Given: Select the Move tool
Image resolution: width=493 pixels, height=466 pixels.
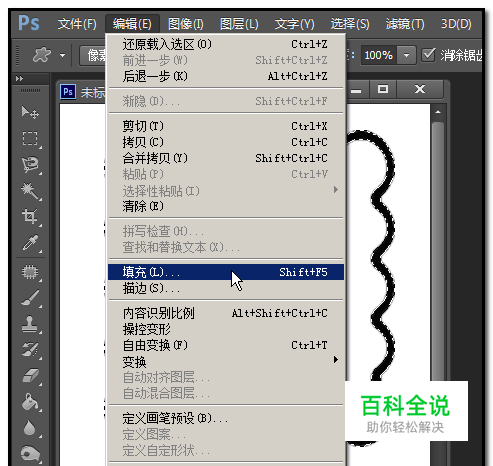Looking at the screenshot, I should (30, 112).
